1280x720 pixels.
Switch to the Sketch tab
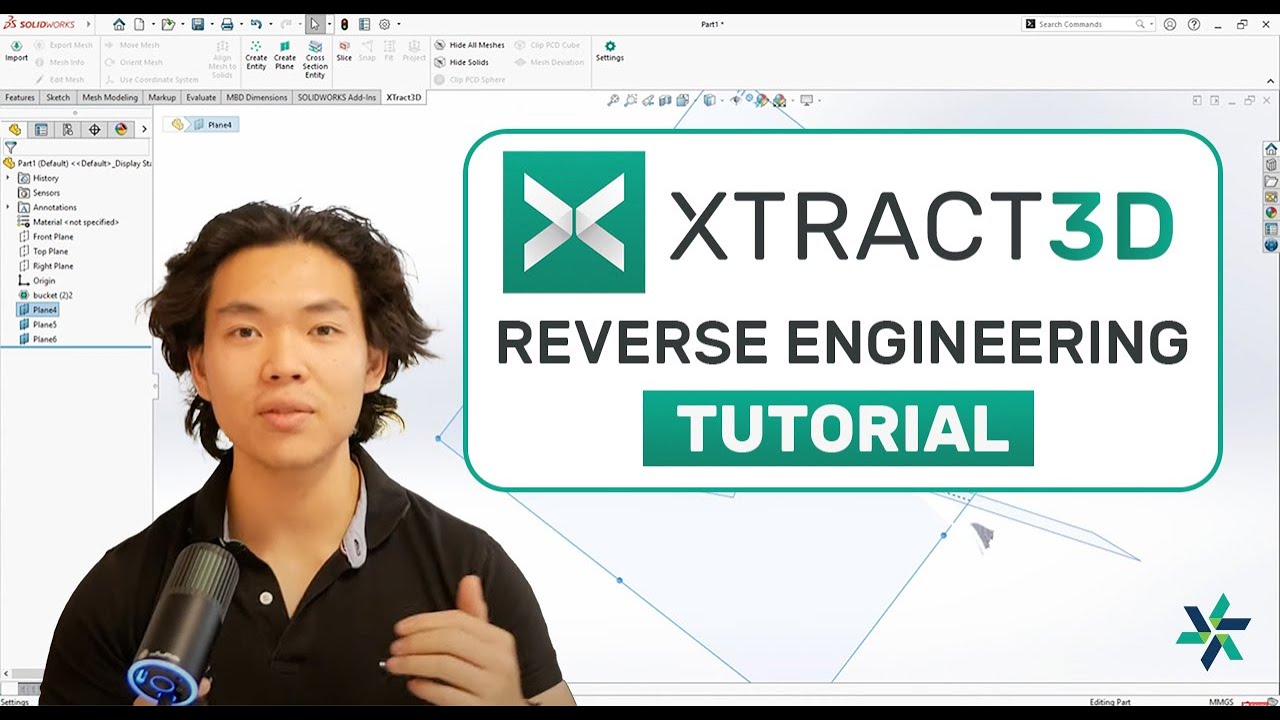pyautogui.click(x=58, y=97)
